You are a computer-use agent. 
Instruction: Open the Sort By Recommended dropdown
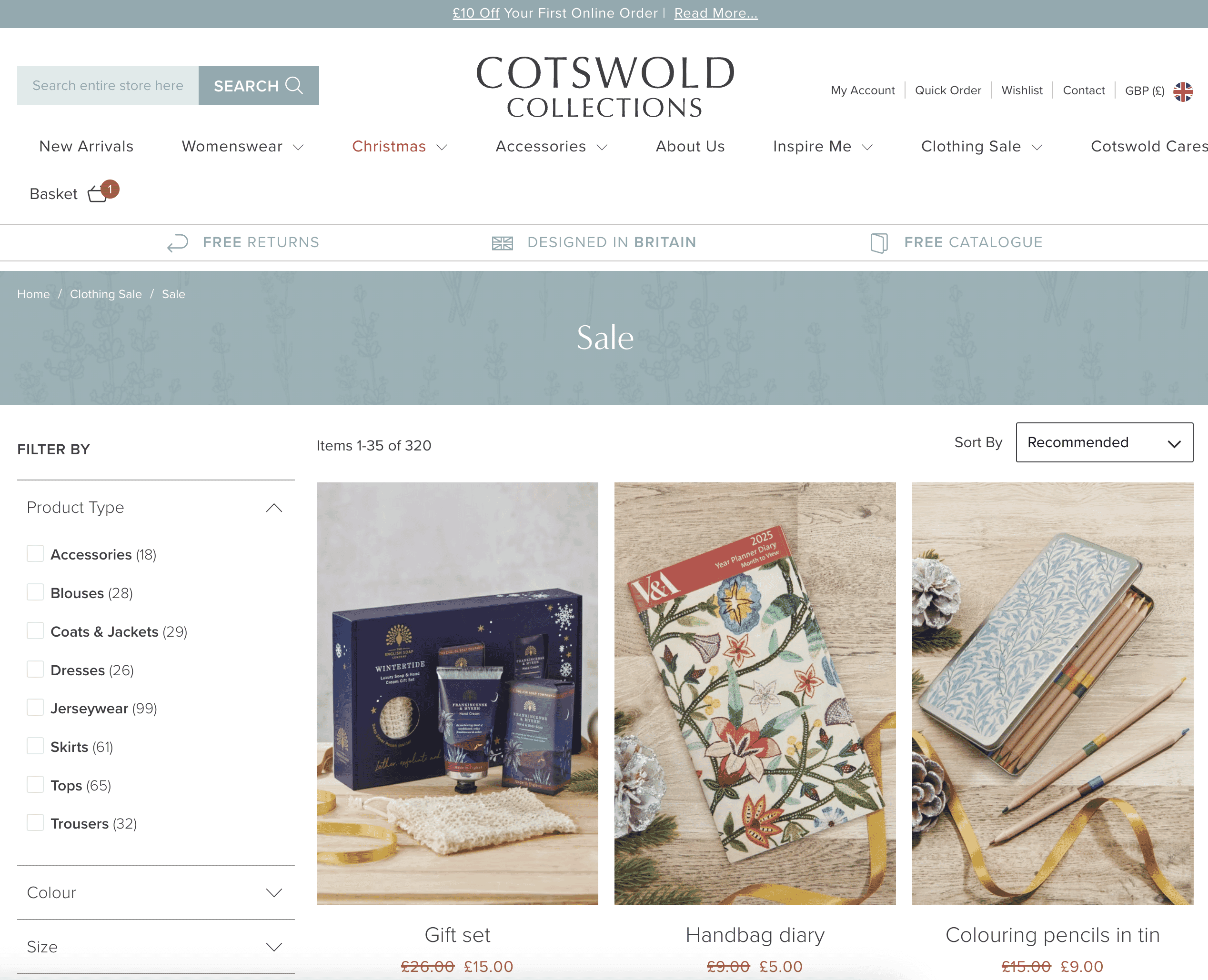(x=1104, y=442)
